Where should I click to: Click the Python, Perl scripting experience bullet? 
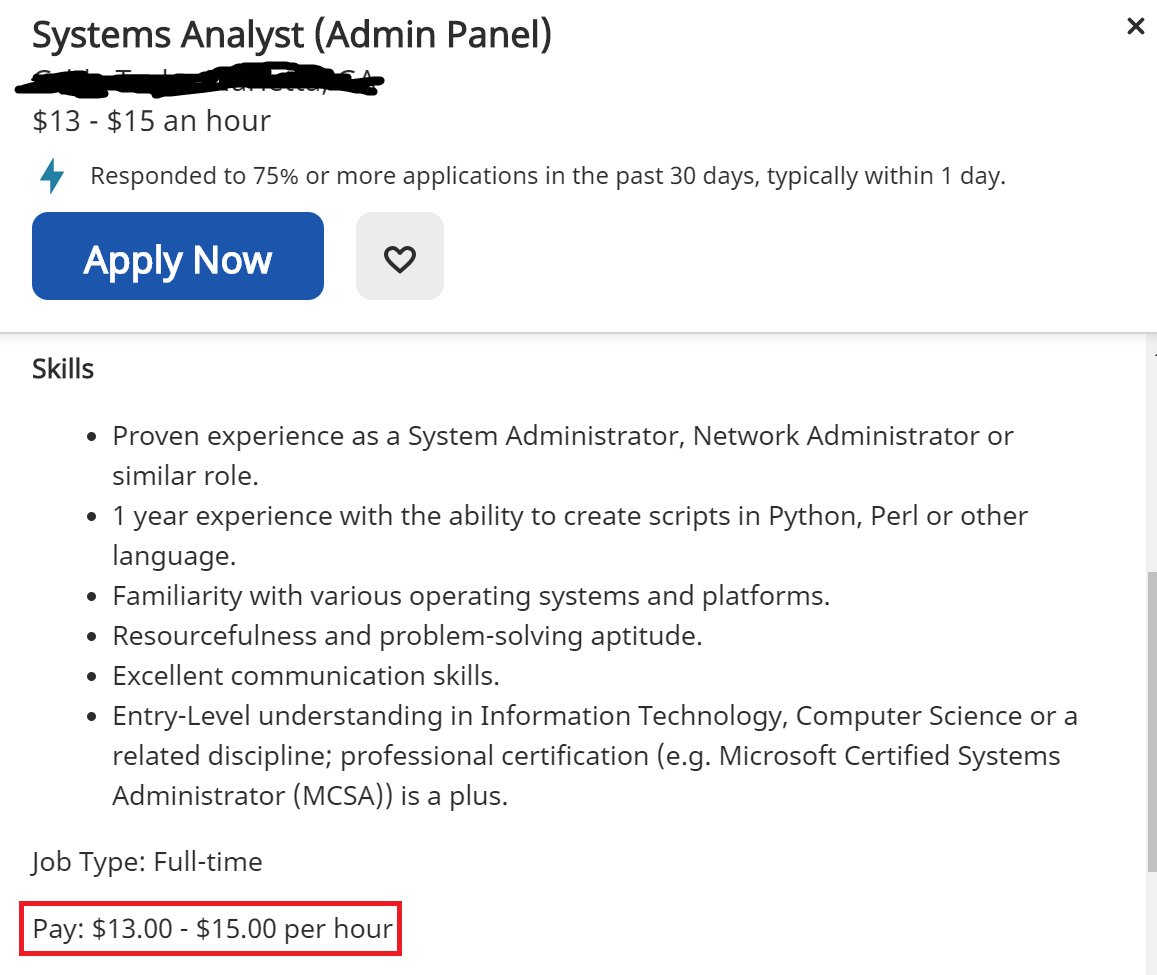point(569,516)
